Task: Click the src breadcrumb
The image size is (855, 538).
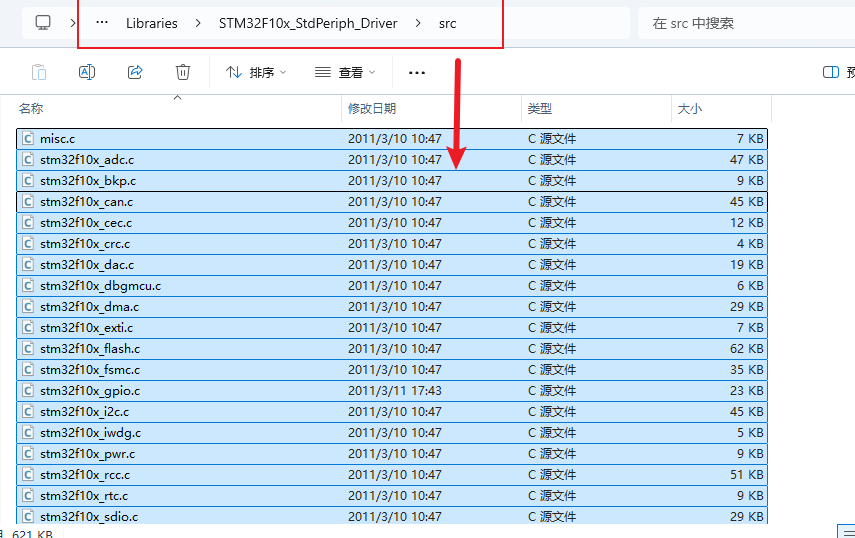Action: pos(448,23)
